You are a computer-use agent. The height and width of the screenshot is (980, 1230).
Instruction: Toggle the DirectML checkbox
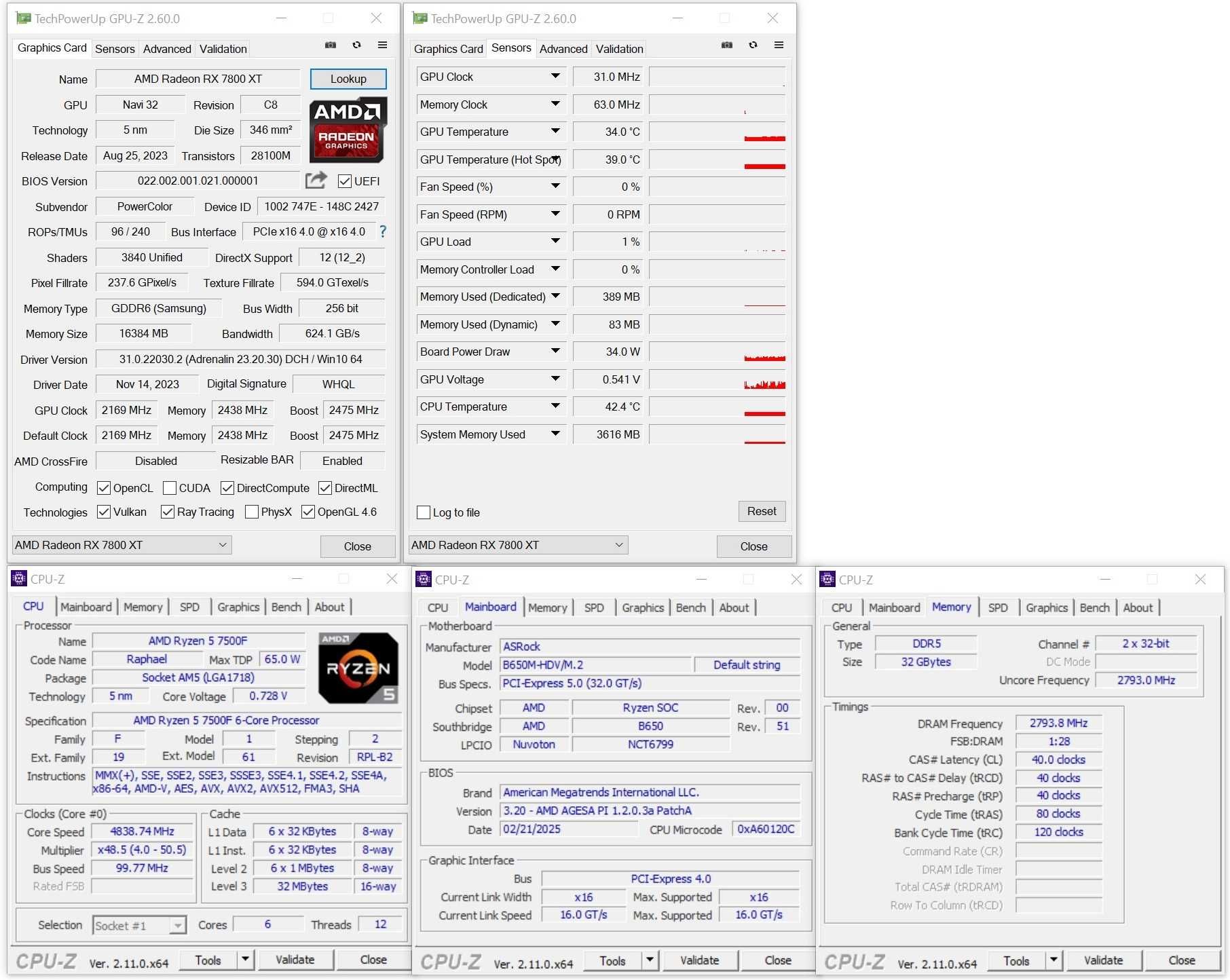pyautogui.click(x=325, y=488)
